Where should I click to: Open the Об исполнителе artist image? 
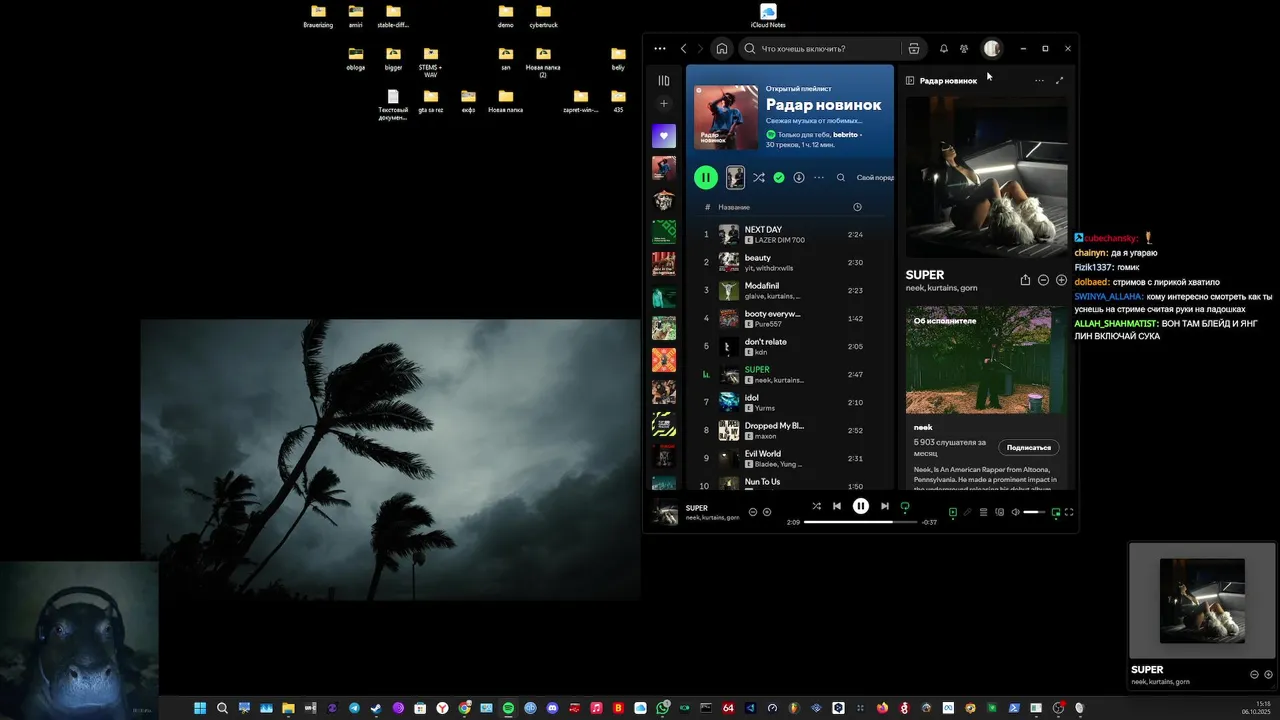(x=986, y=360)
